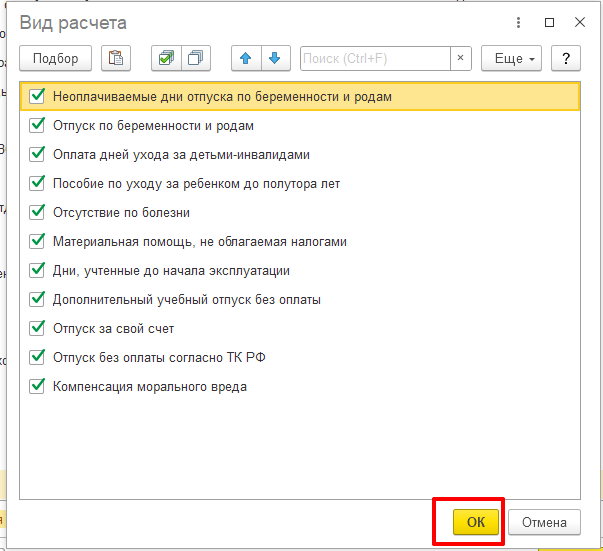Select row text Дополнительный учебный отпуск без оплаты

pyautogui.click(x=187, y=300)
